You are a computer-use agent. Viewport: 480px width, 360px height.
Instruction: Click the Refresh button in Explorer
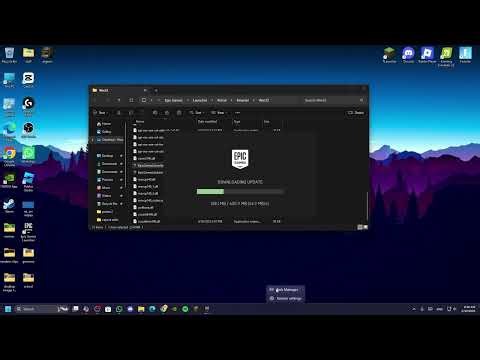point(131,100)
